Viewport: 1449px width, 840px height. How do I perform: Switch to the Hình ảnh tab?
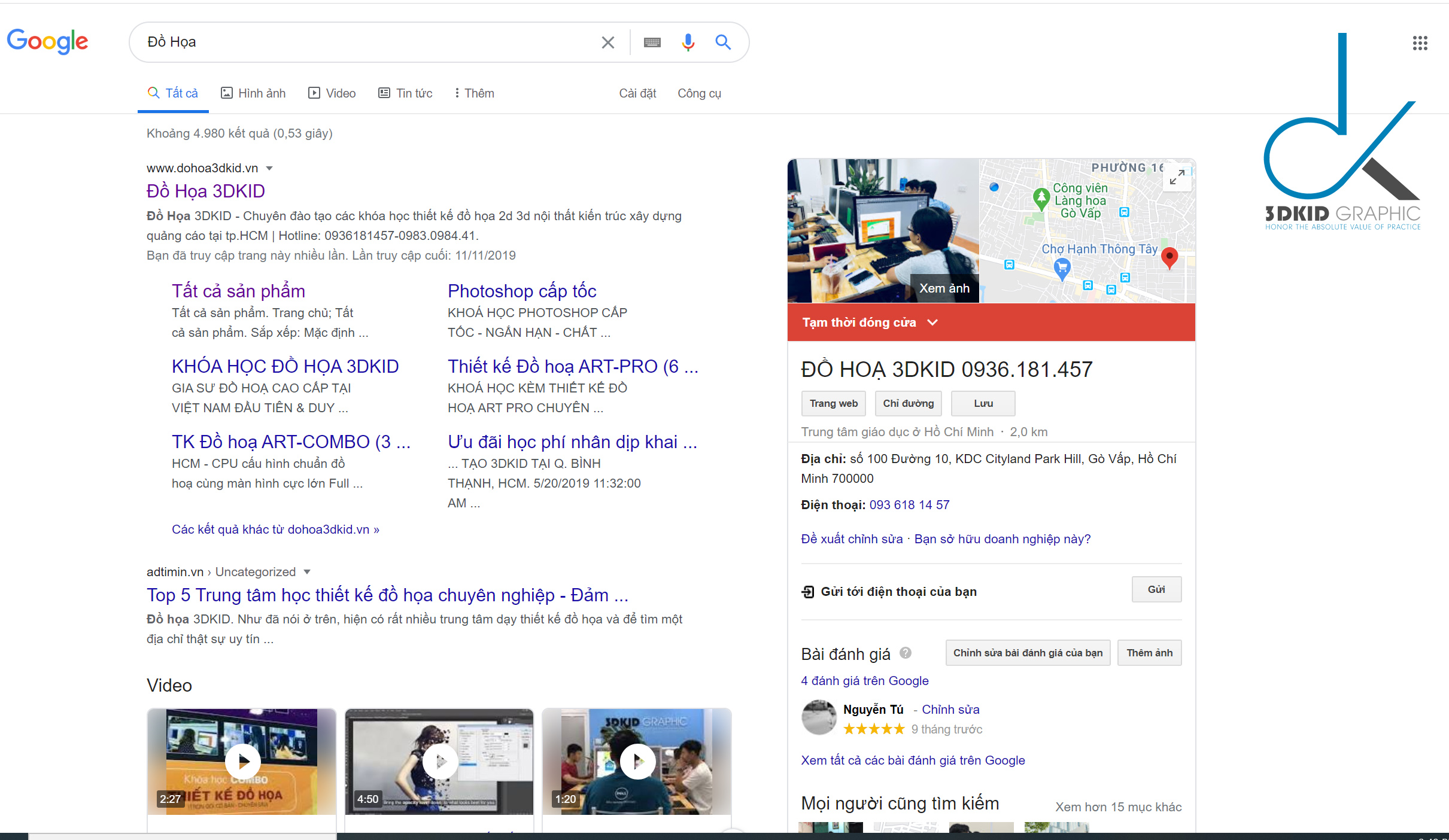[x=253, y=93]
